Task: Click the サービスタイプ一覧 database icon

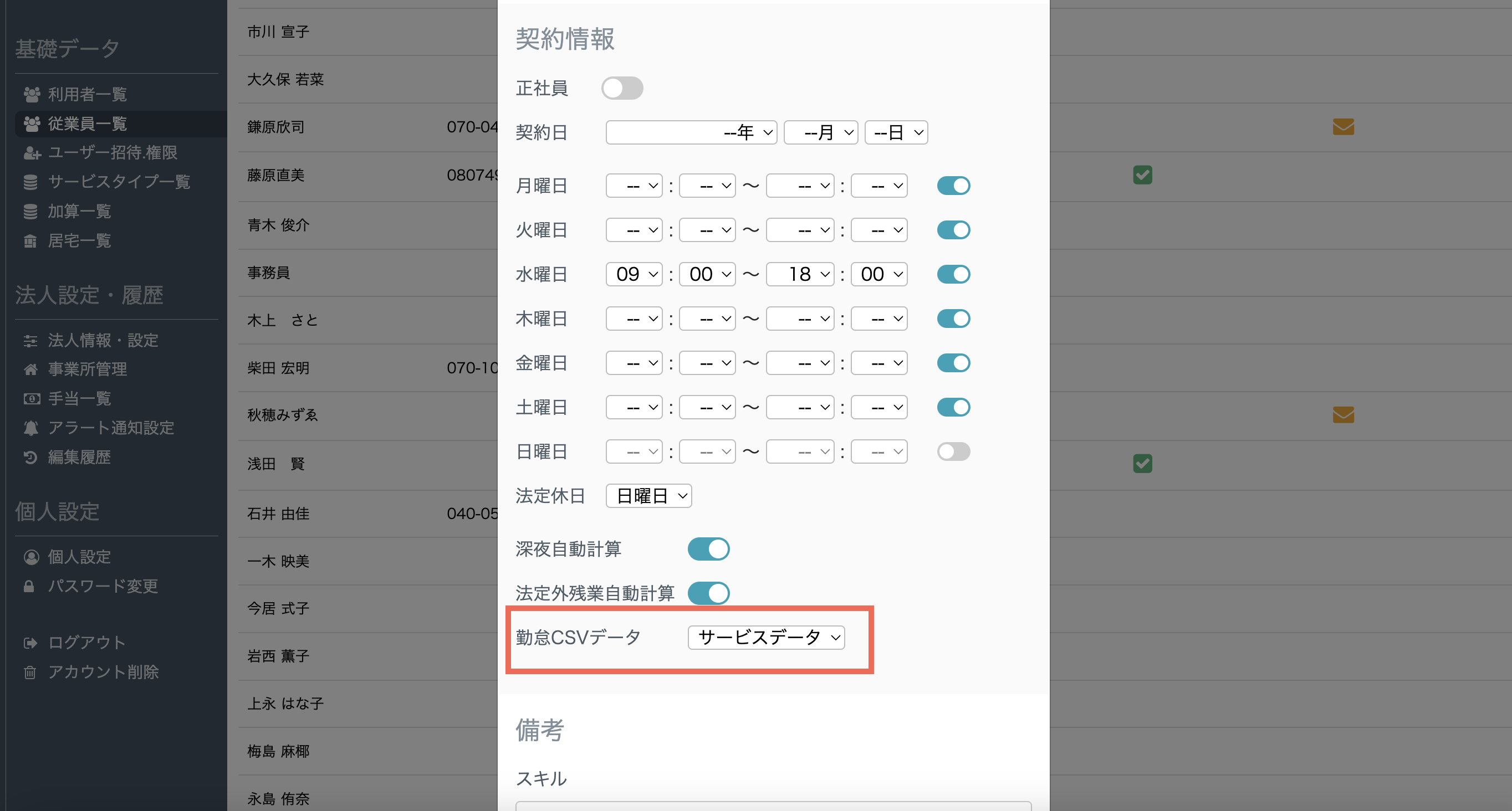Action: point(31,182)
